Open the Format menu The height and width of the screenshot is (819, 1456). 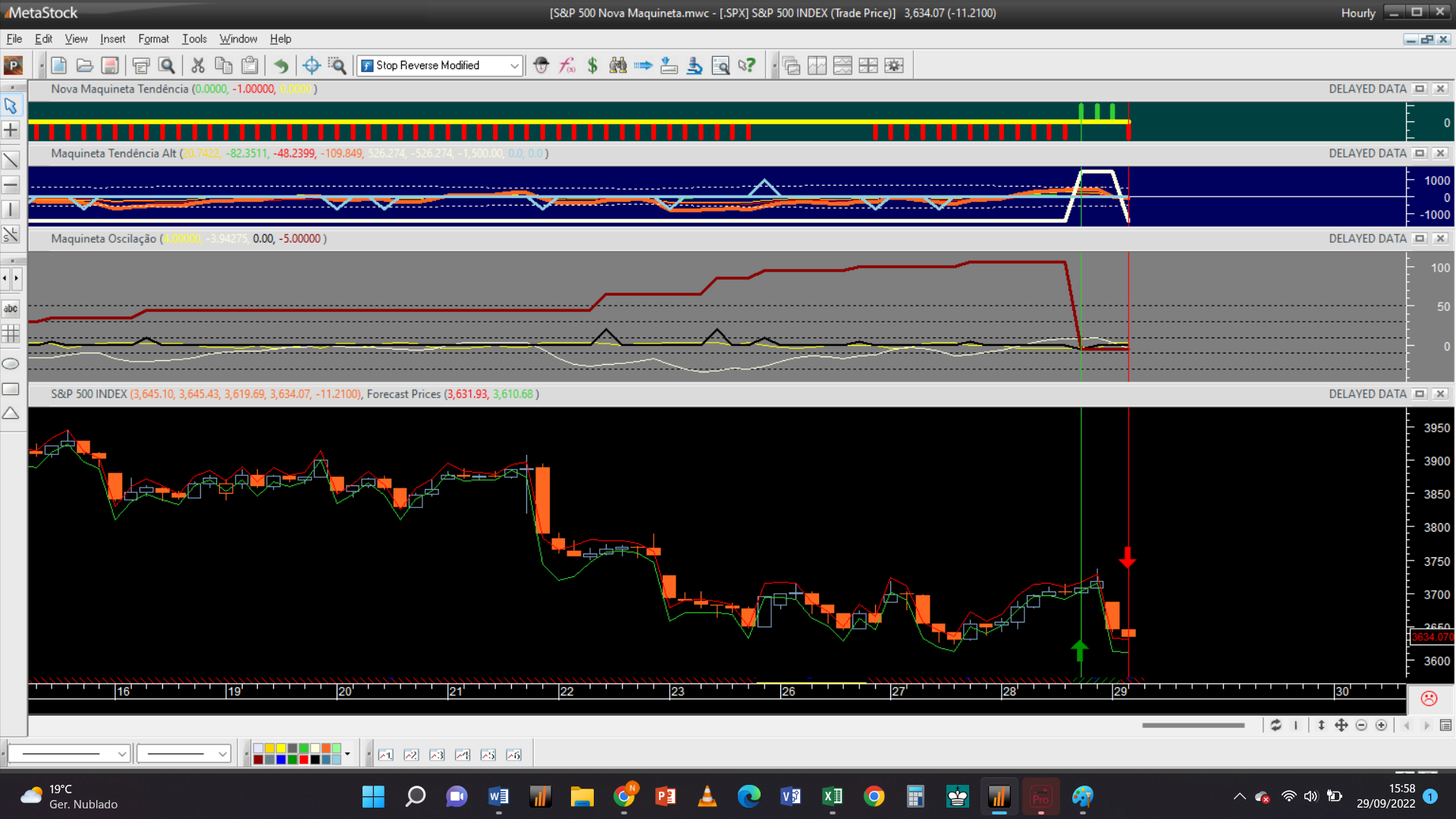[x=153, y=39]
